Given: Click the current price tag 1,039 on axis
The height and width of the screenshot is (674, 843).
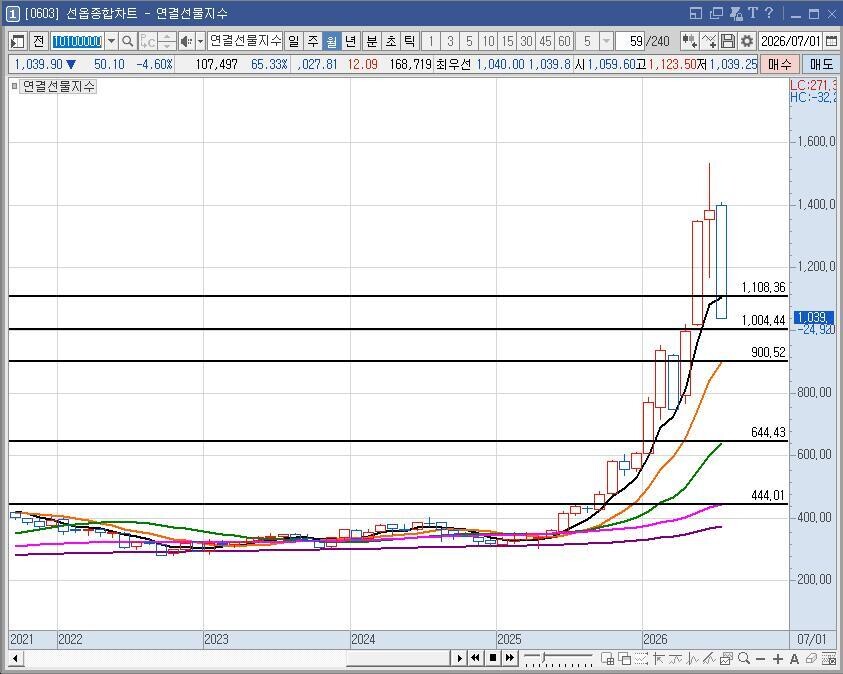Looking at the screenshot, I should 814,317.
